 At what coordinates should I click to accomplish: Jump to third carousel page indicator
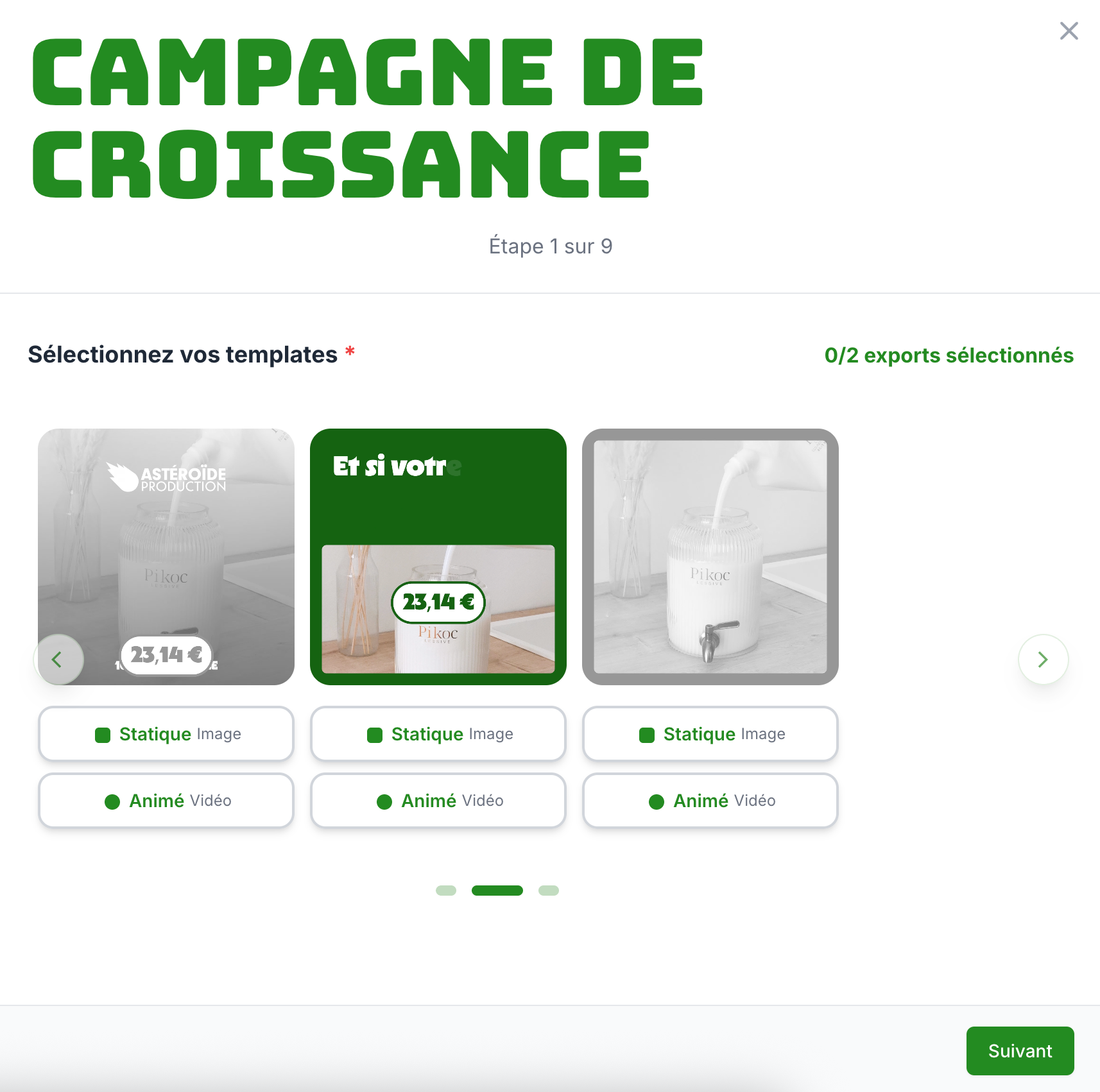click(549, 890)
